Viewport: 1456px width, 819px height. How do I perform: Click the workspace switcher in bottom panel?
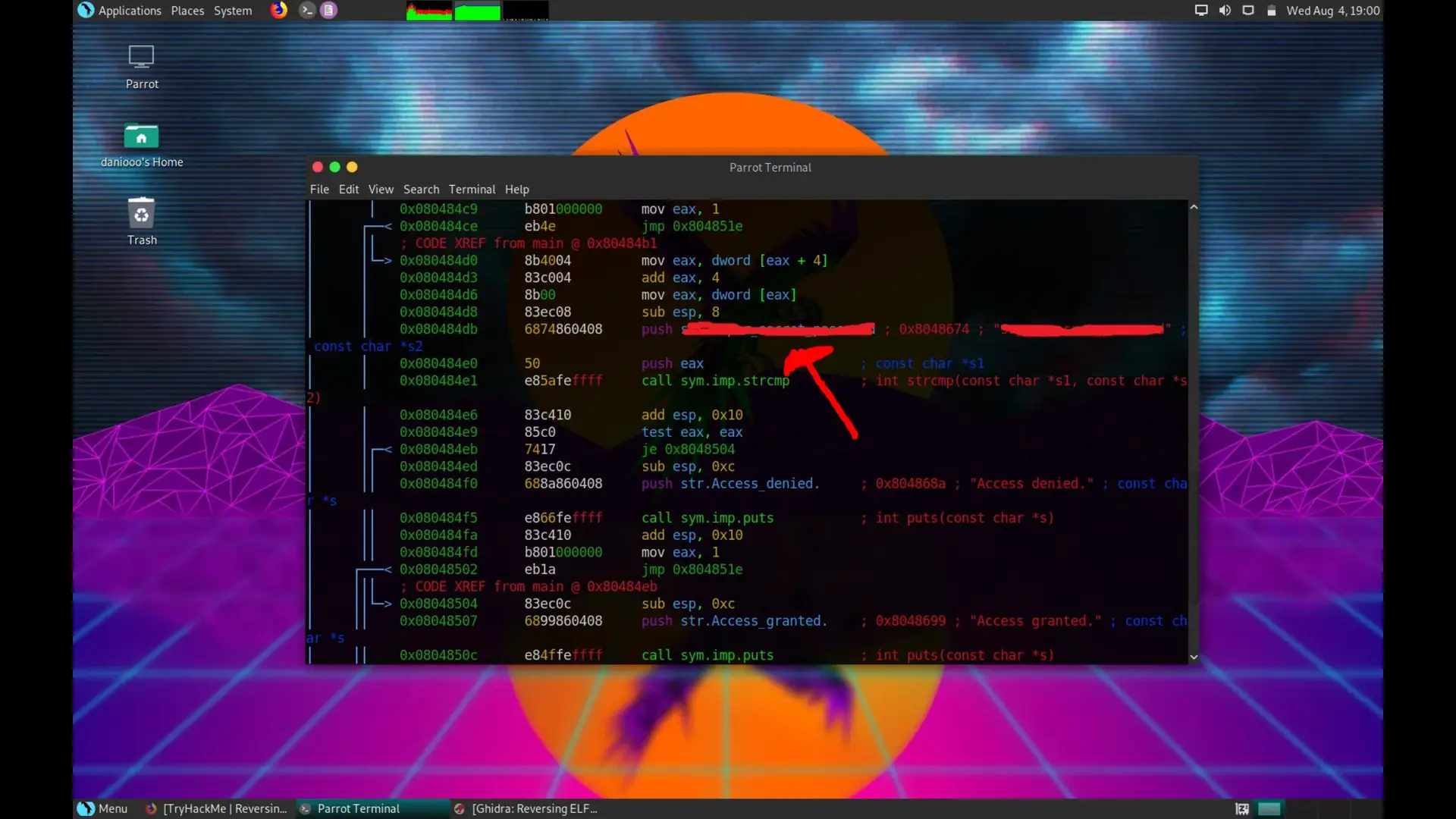[x=1269, y=809]
